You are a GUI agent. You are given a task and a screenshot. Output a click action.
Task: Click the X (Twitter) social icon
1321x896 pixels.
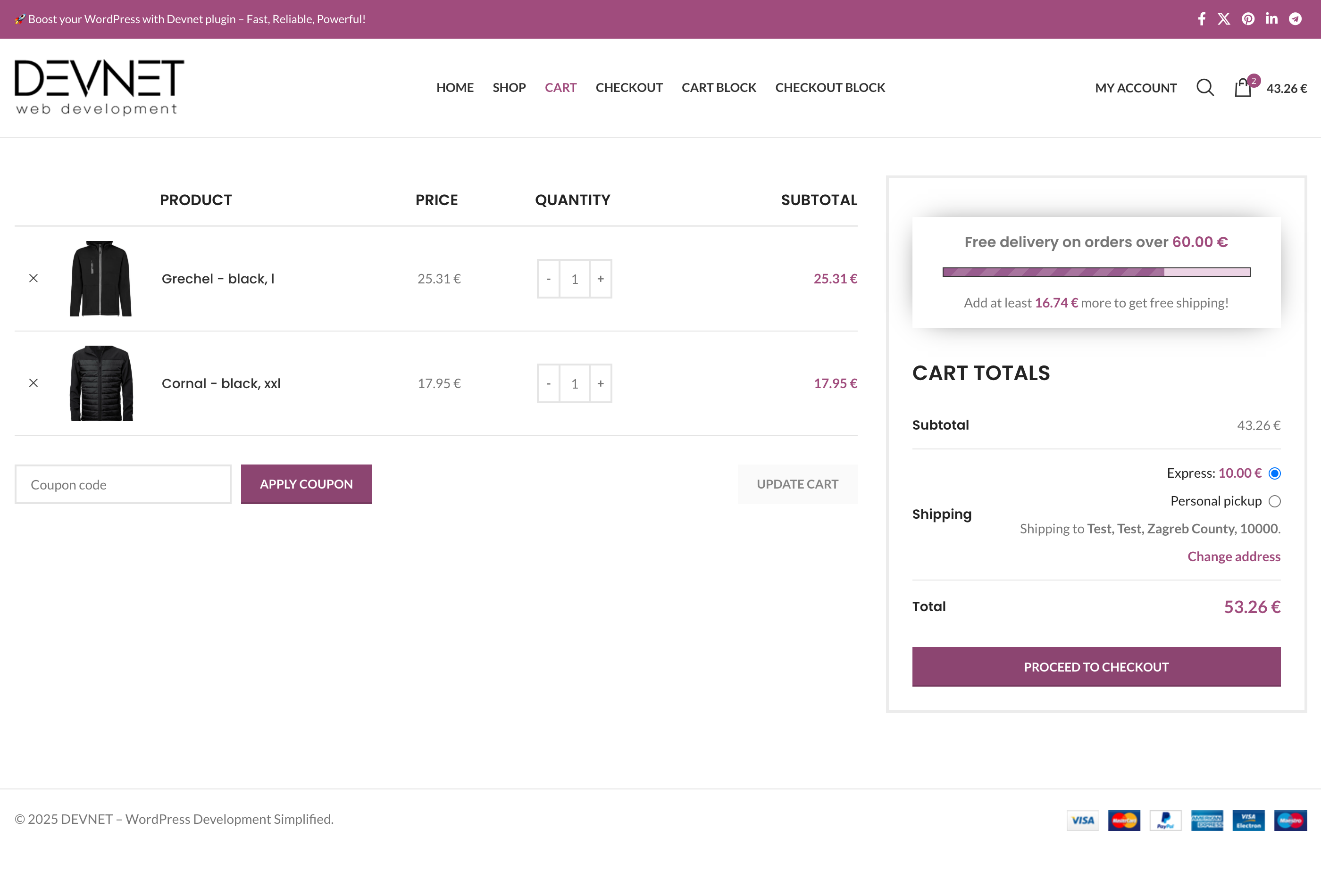tap(1224, 19)
